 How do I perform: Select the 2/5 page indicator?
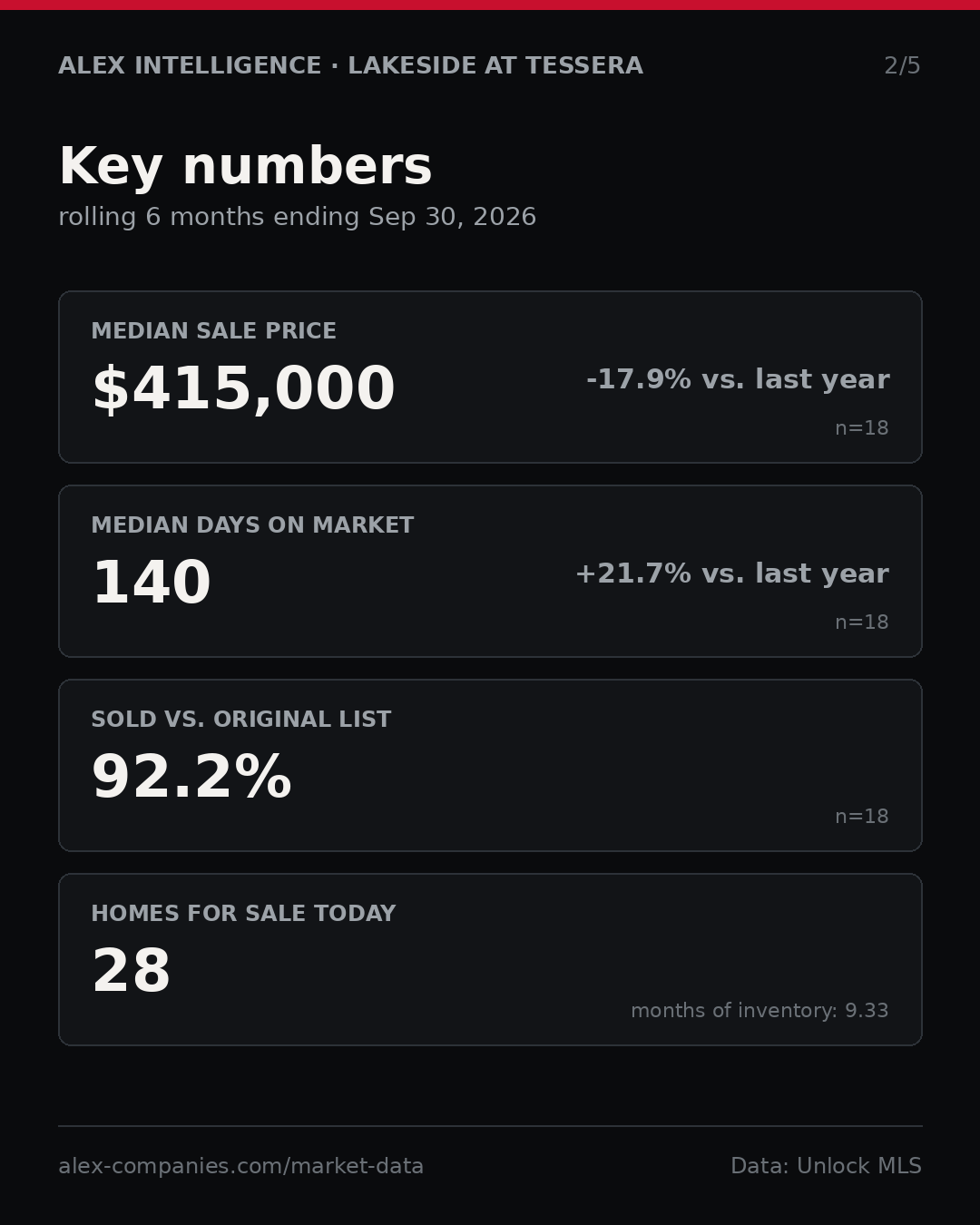pyautogui.click(x=902, y=66)
